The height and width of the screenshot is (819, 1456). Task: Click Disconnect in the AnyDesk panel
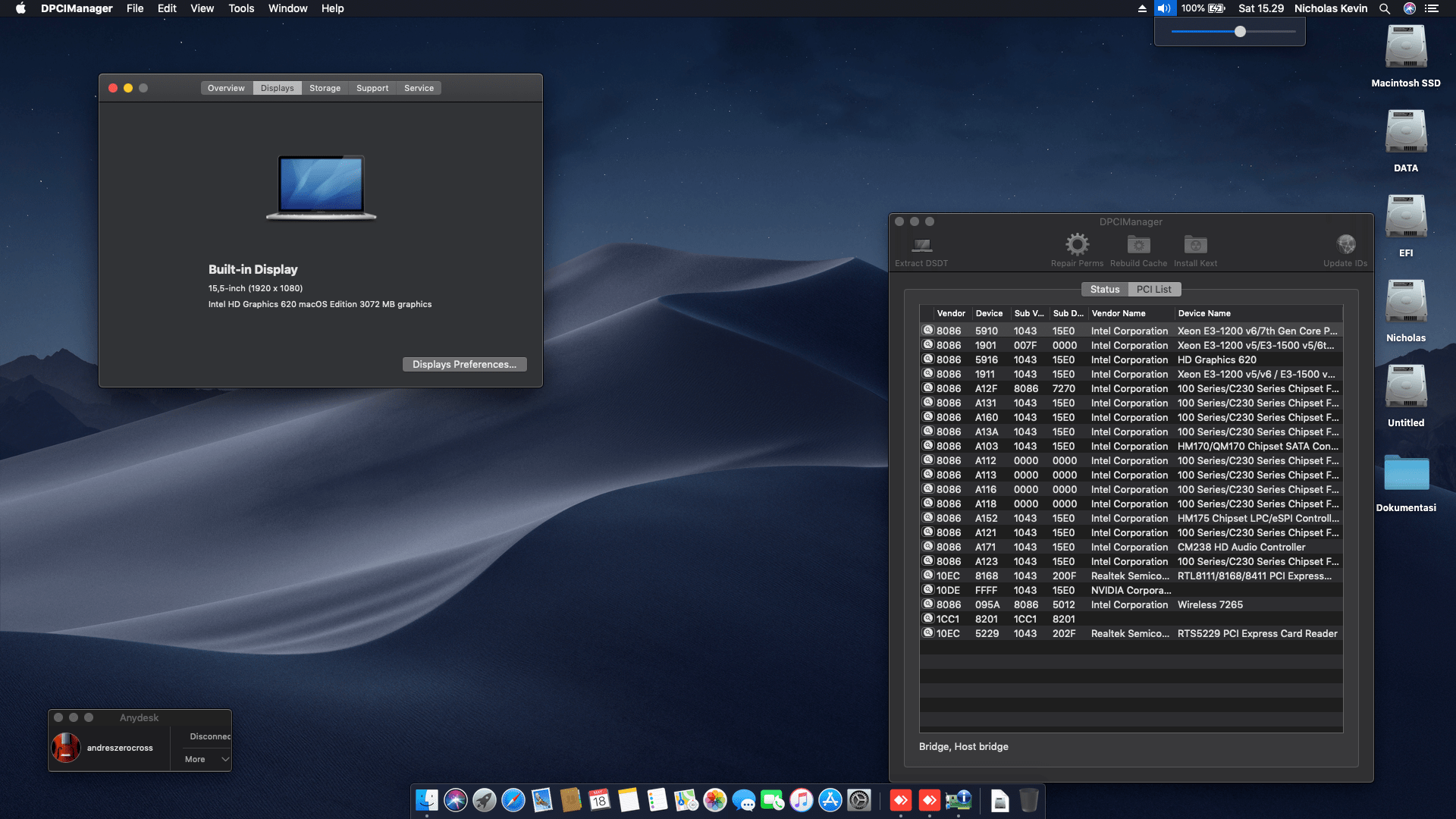pos(209,736)
